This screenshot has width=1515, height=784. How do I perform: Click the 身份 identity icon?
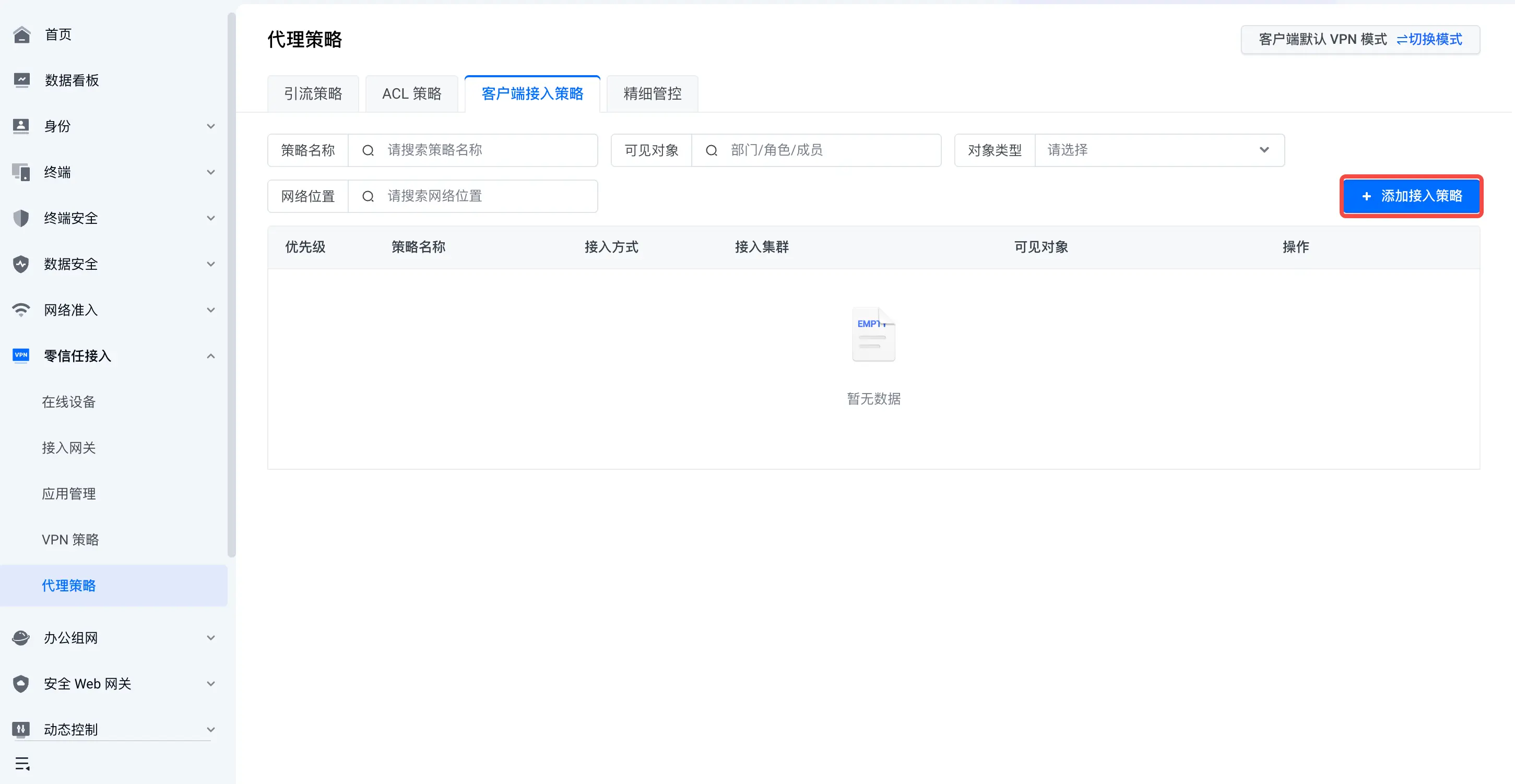pyautogui.click(x=21, y=126)
